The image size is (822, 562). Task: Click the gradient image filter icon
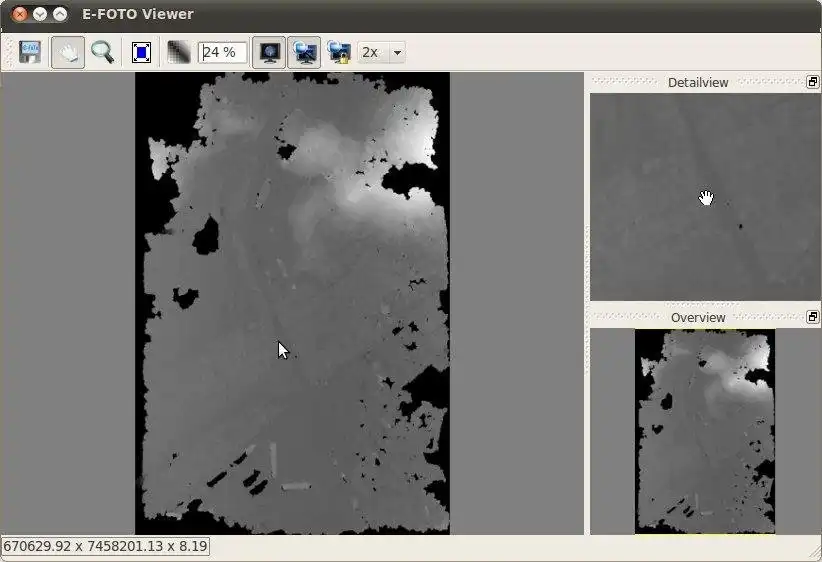coord(178,52)
